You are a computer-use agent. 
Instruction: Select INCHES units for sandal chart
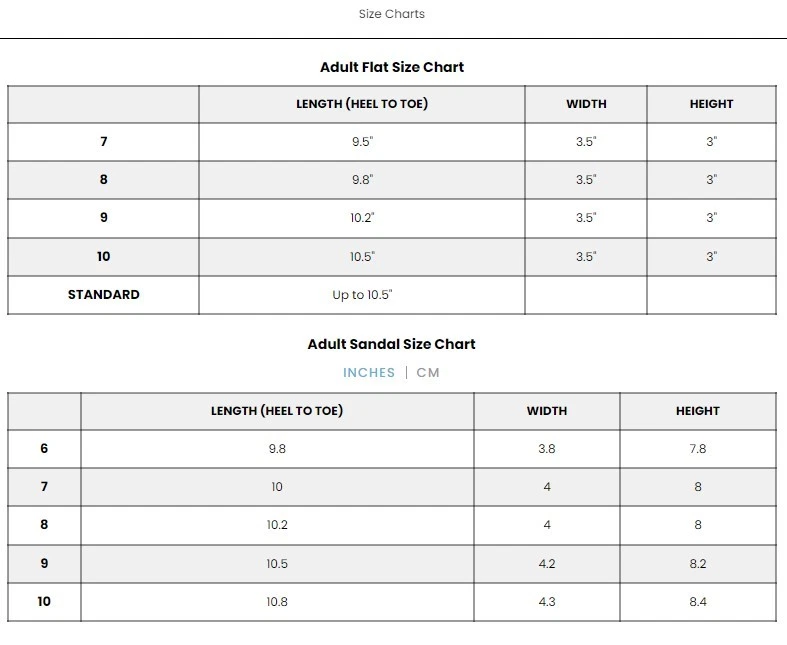(369, 373)
